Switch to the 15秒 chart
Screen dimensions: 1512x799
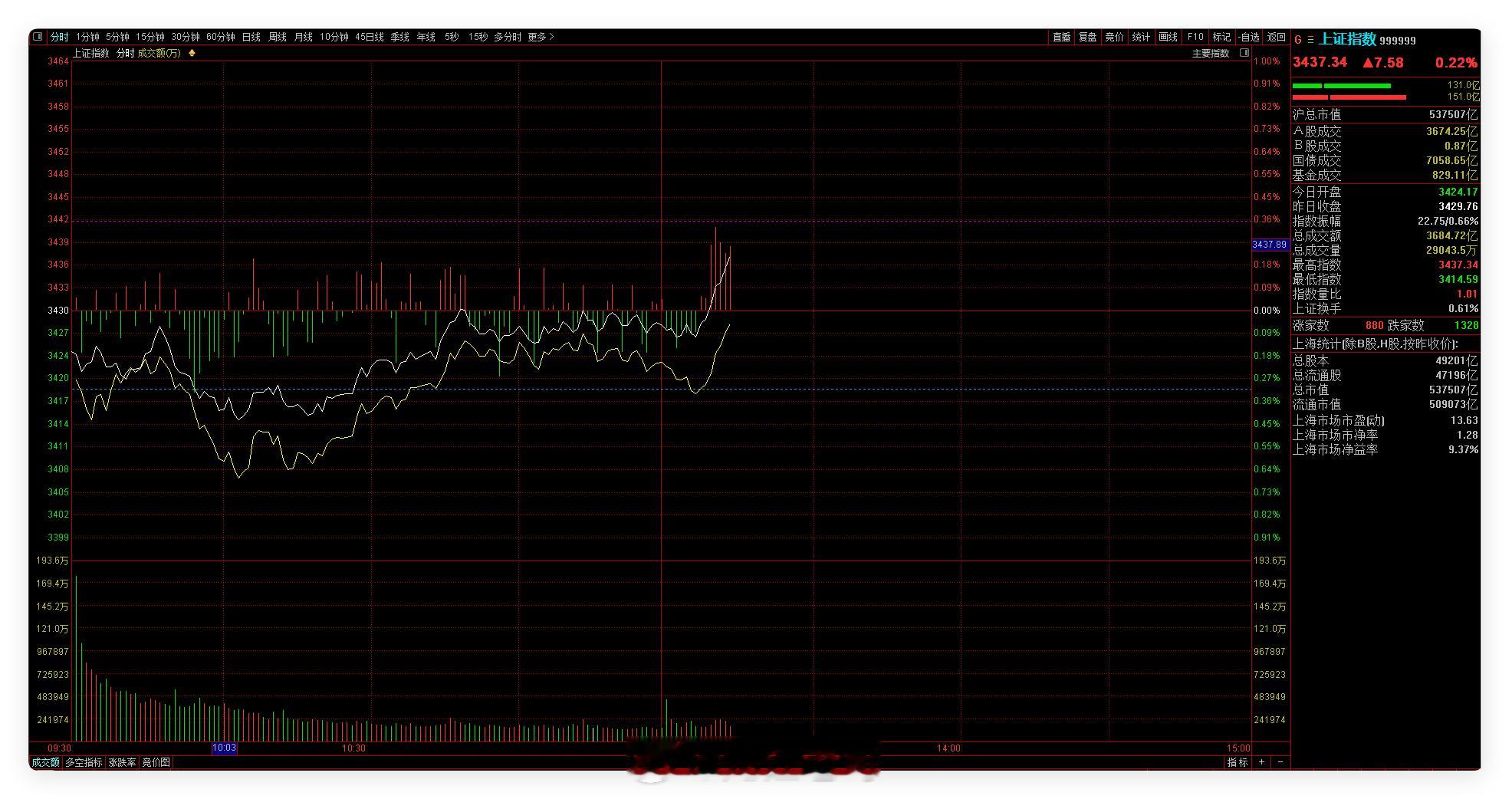pyautogui.click(x=478, y=37)
